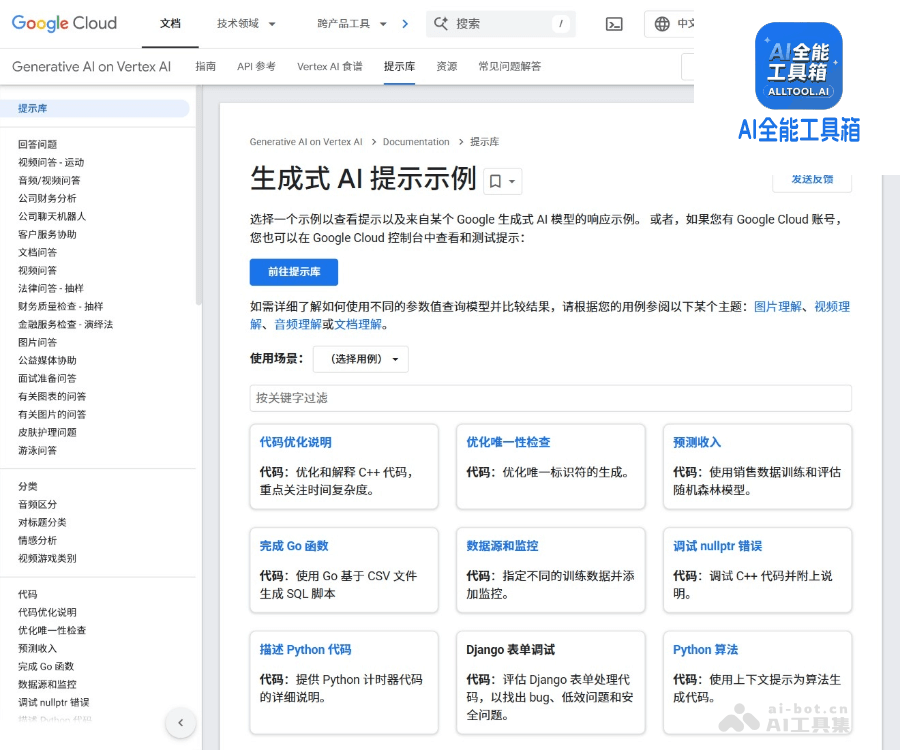
Task: Open the Vertex AI 食谱 tab
Action: coord(329,67)
